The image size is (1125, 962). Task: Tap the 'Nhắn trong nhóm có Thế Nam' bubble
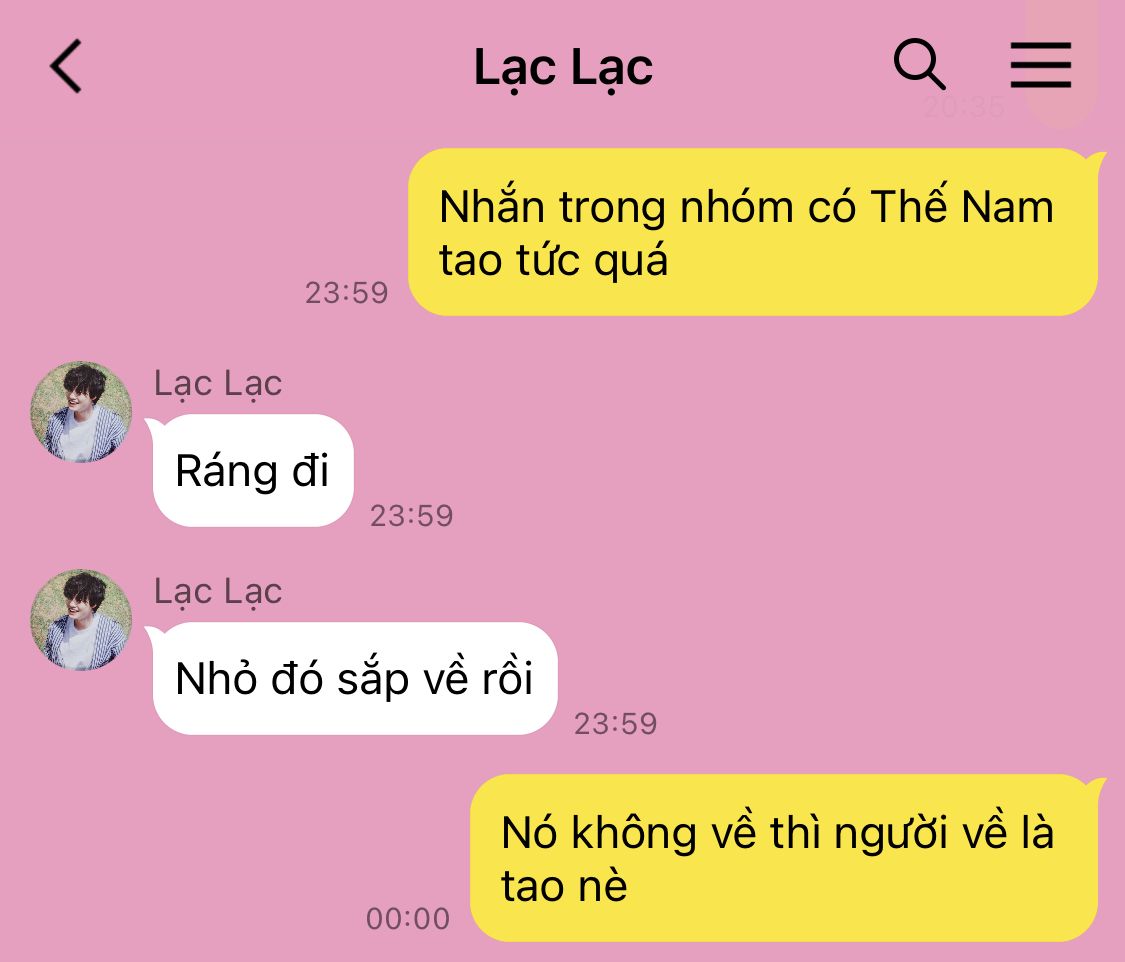(753, 232)
